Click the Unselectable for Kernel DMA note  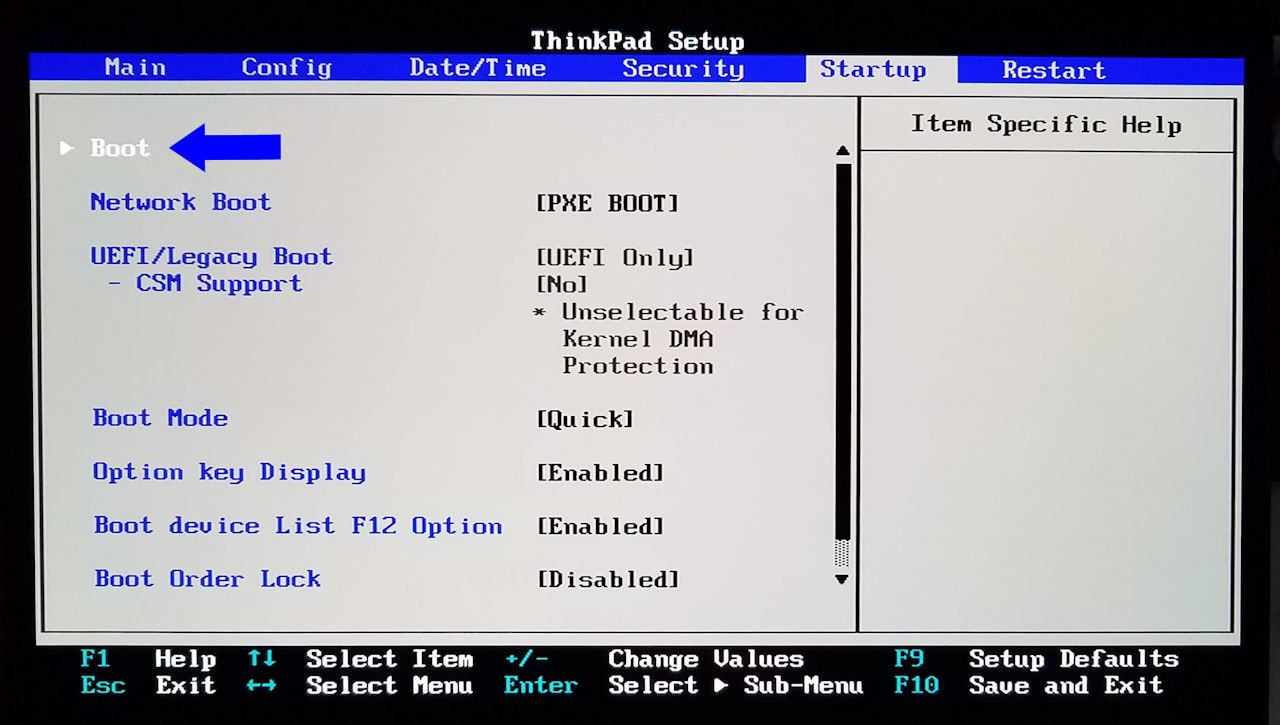(669, 339)
